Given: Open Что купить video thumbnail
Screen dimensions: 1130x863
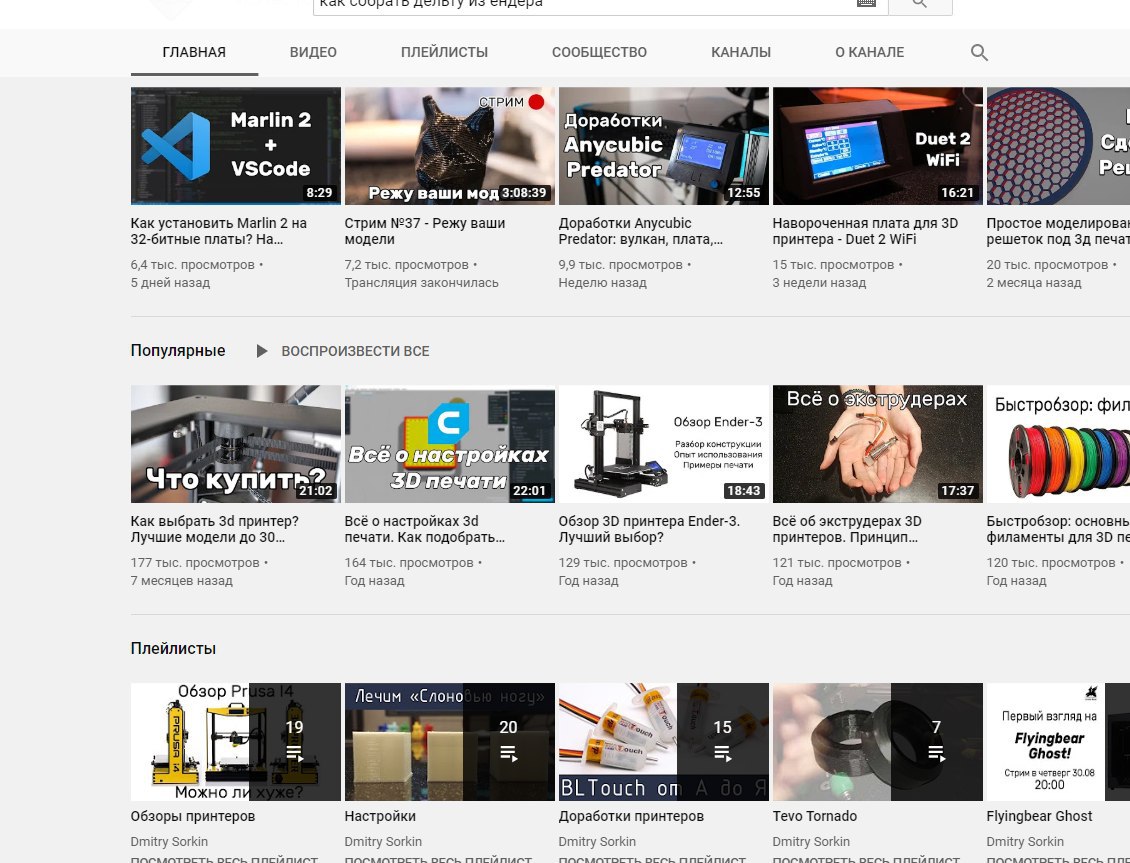Looking at the screenshot, I should [236, 444].
